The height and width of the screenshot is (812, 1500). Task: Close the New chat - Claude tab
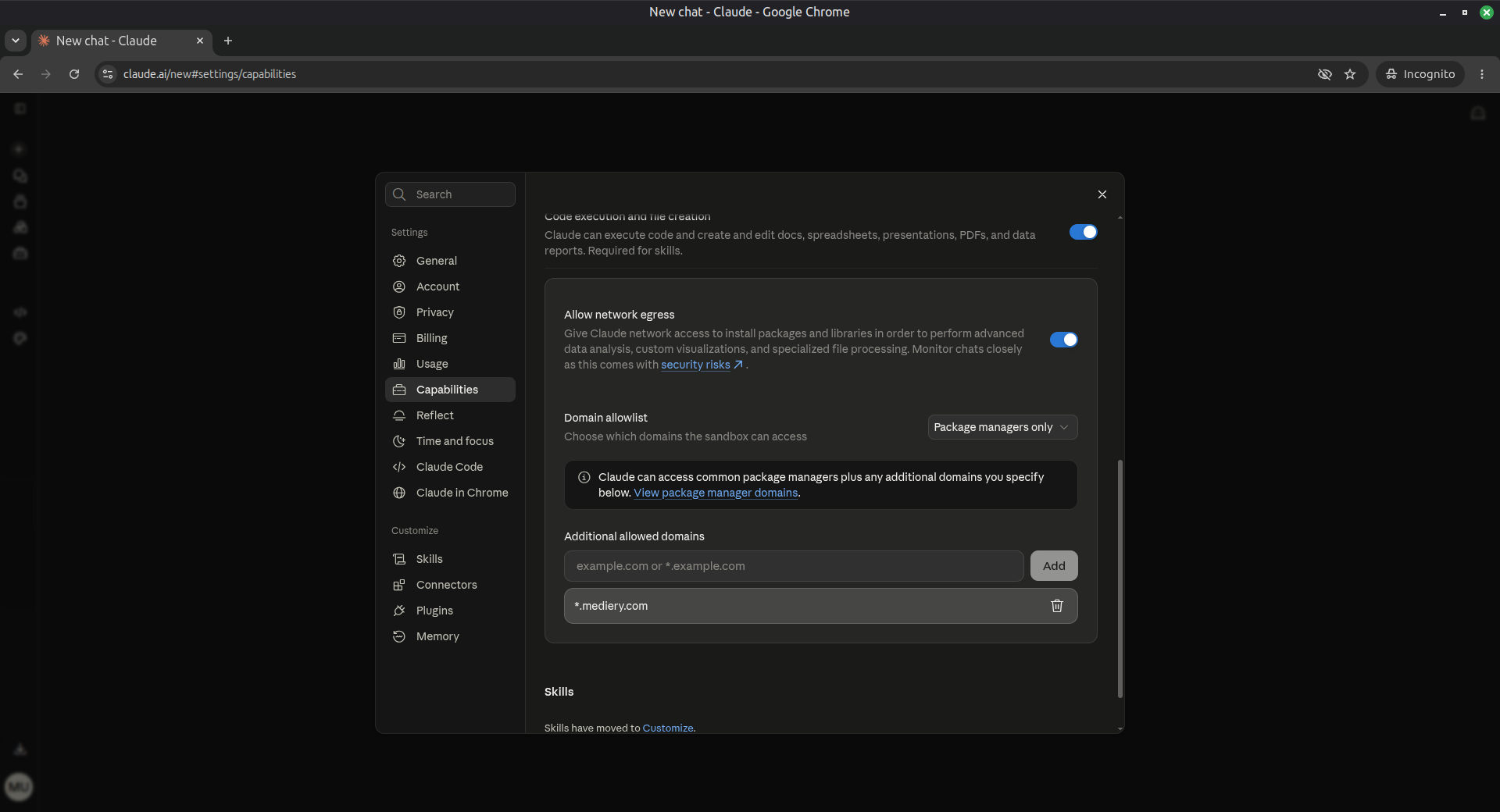[x=200, y=41]
